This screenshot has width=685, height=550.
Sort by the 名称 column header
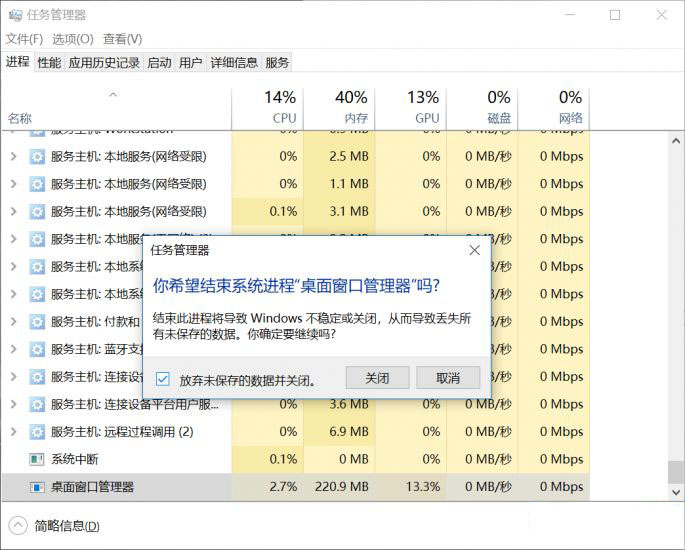point(116,109)
